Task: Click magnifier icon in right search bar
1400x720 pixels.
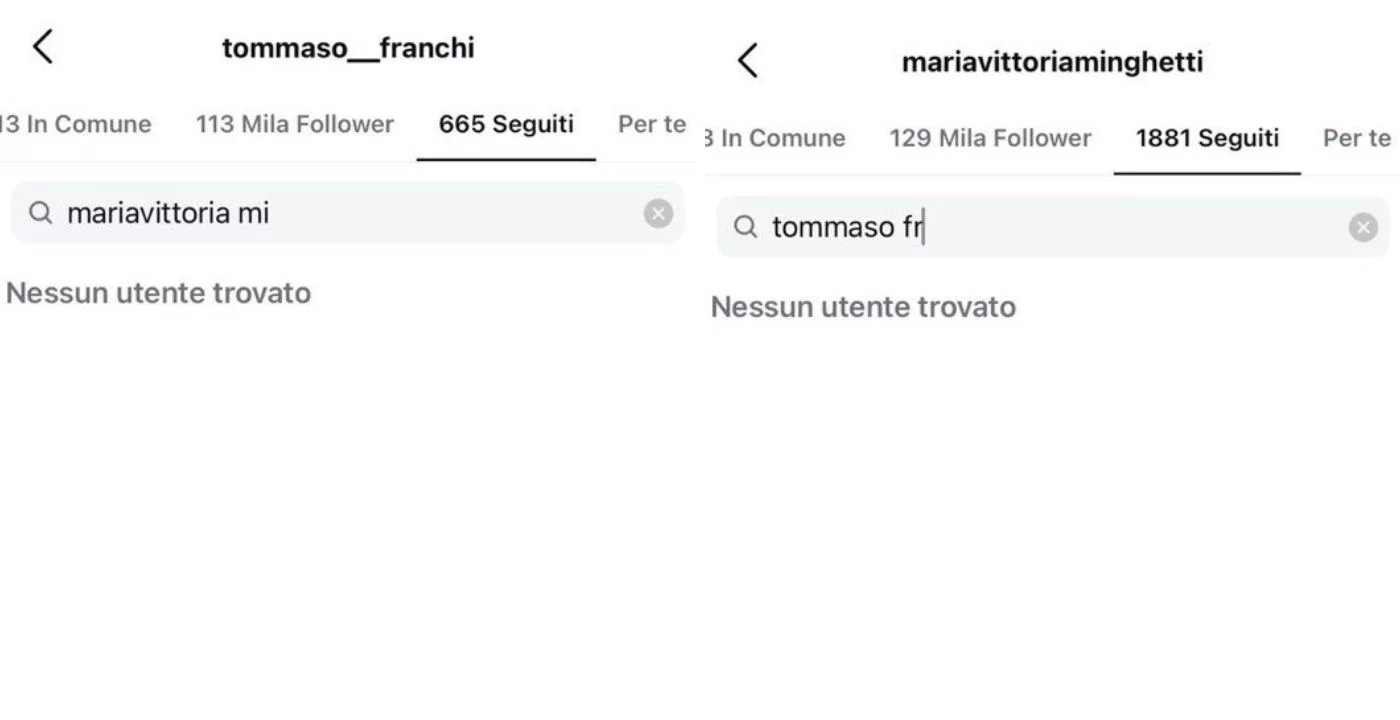Action: pyautogui.click(x=746, y=227)
